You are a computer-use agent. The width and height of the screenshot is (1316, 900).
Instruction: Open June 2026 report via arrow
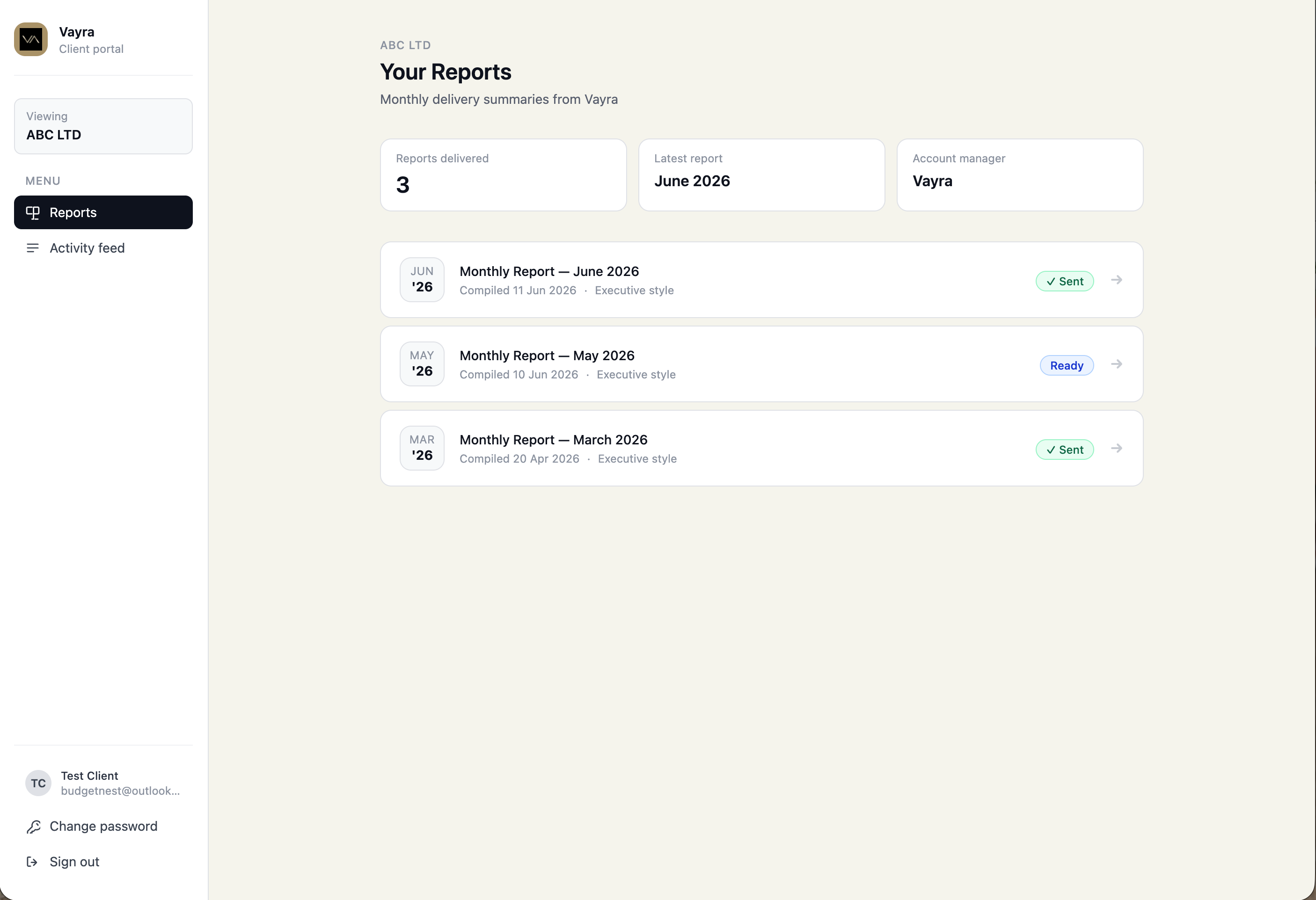[x=1117, y=280]
